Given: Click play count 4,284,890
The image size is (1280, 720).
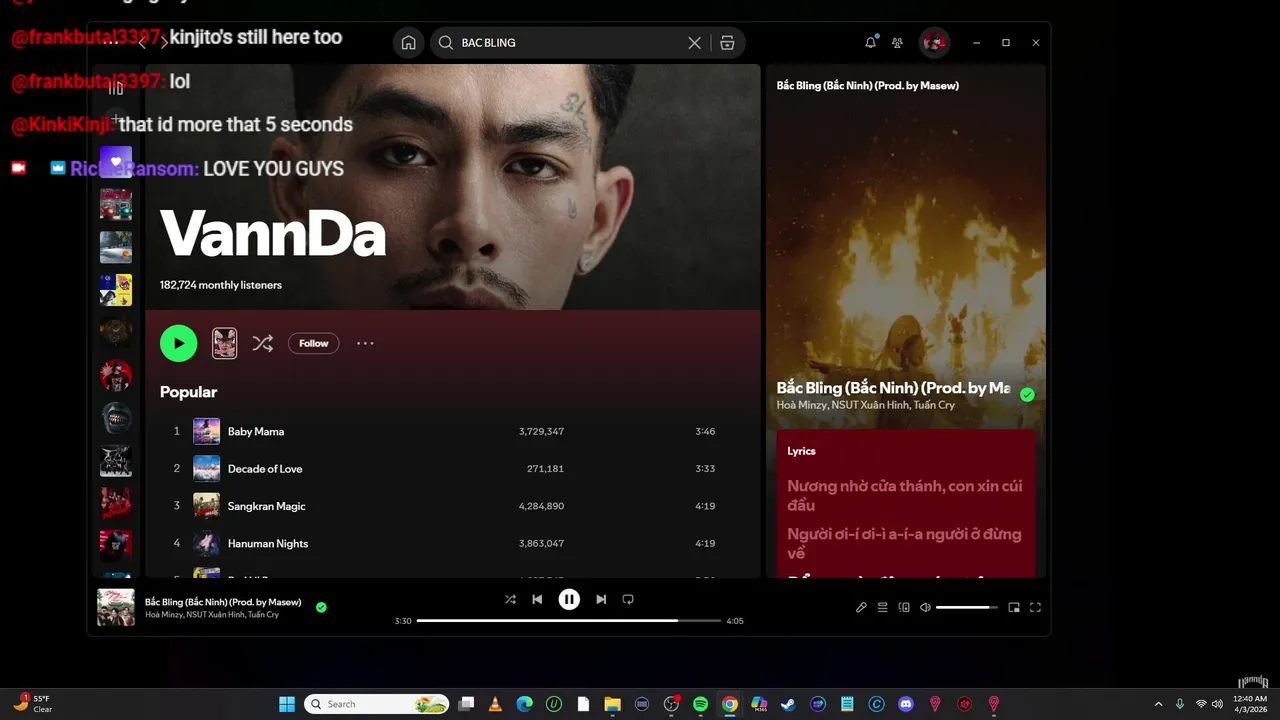Looking at the screenshot, I should [x=541, y=506].
